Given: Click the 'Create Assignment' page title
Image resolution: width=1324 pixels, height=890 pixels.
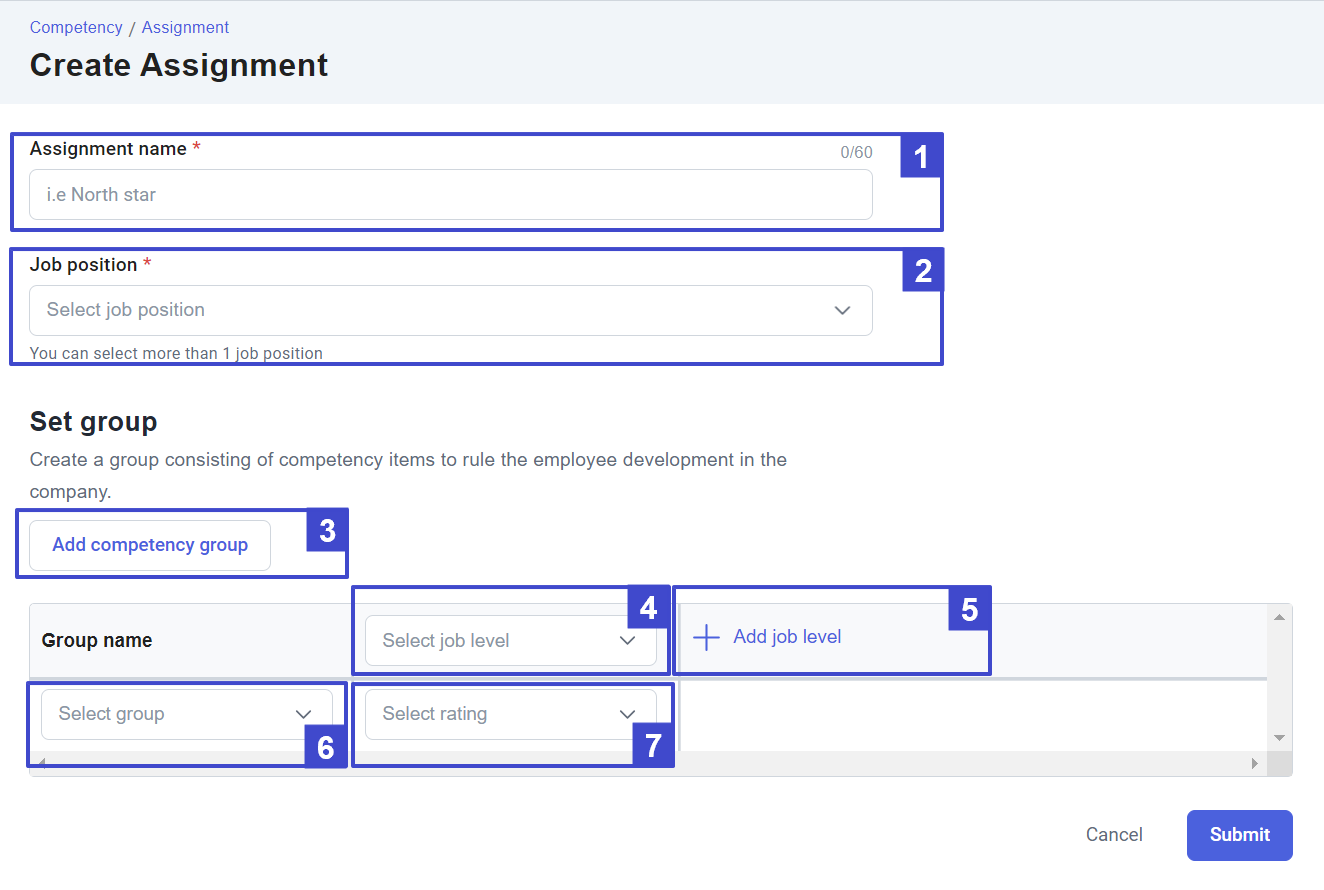Looking at the screenshot, I should point(179,65).
